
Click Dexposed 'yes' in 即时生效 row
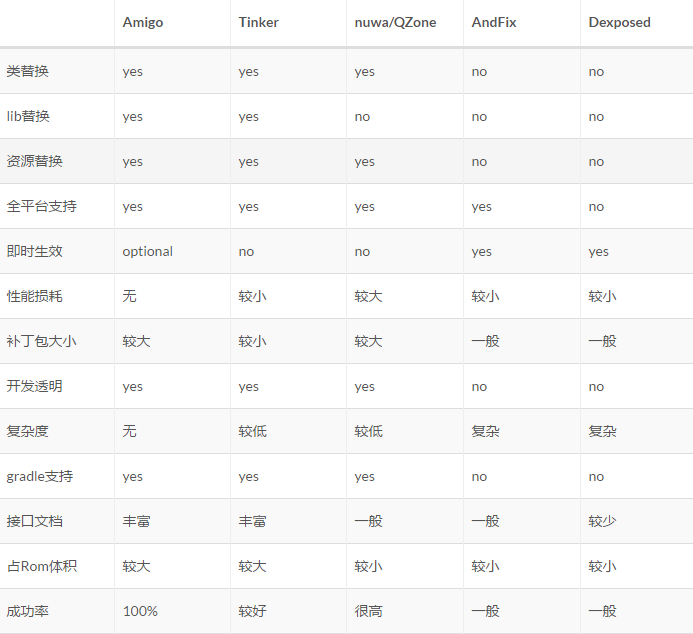pyautogui.click(x=598, y=252)
